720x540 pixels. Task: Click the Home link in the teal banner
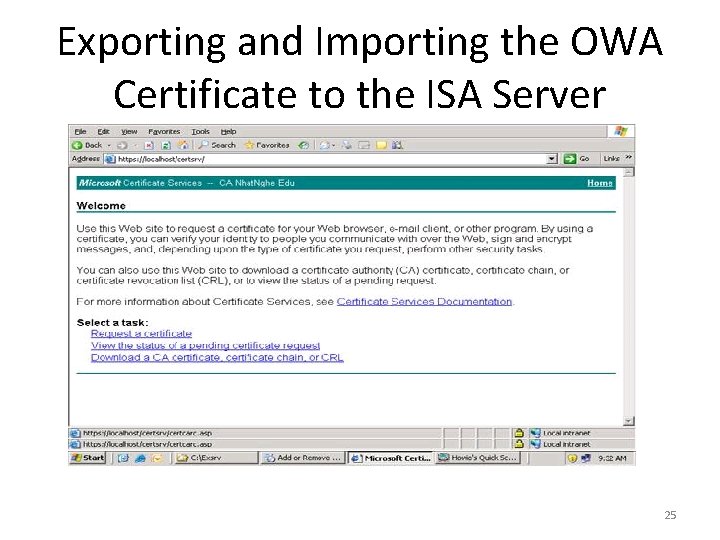coord(600,183)
